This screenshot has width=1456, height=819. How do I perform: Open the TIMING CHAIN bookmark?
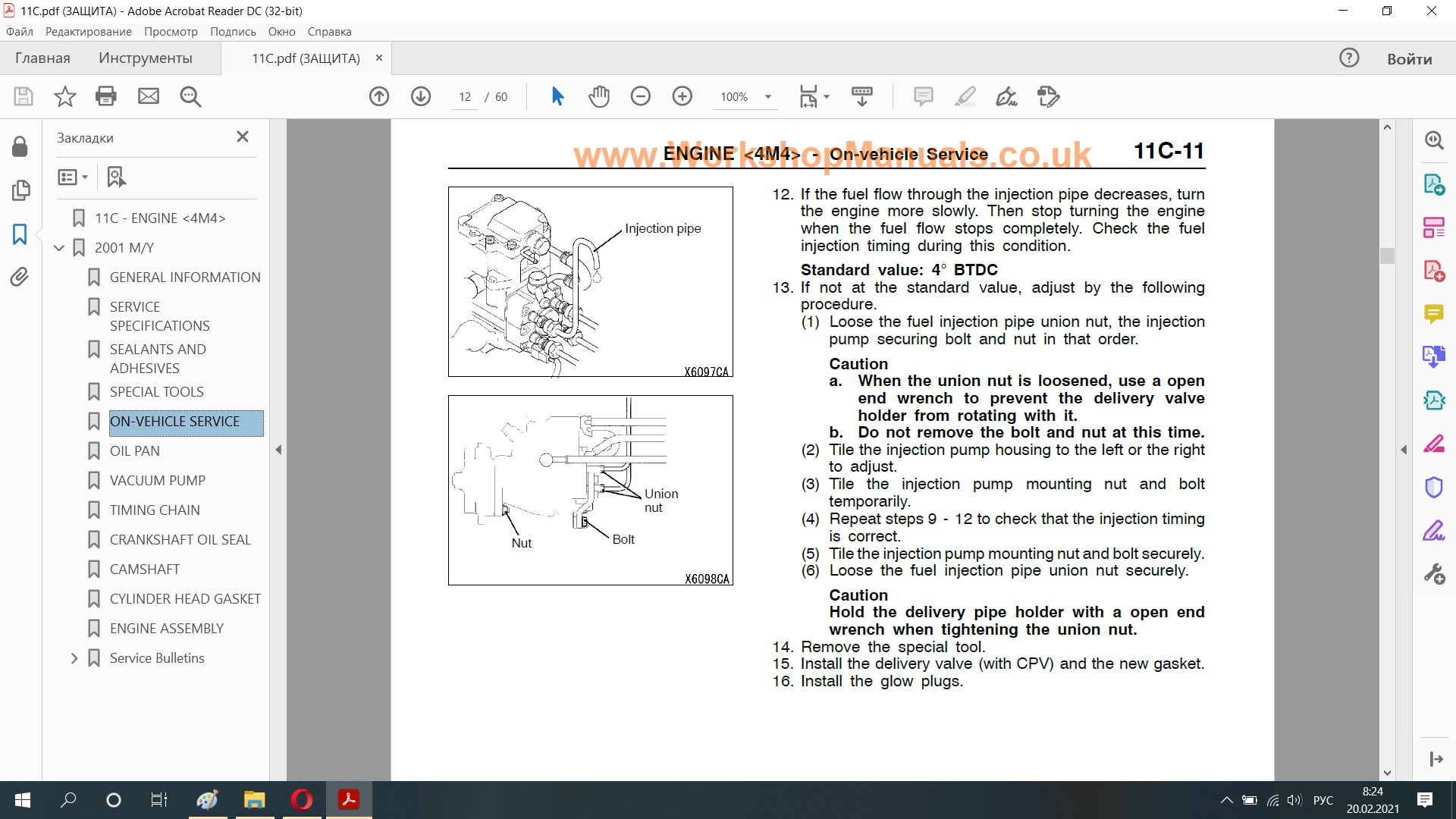(x=155, y=510)
